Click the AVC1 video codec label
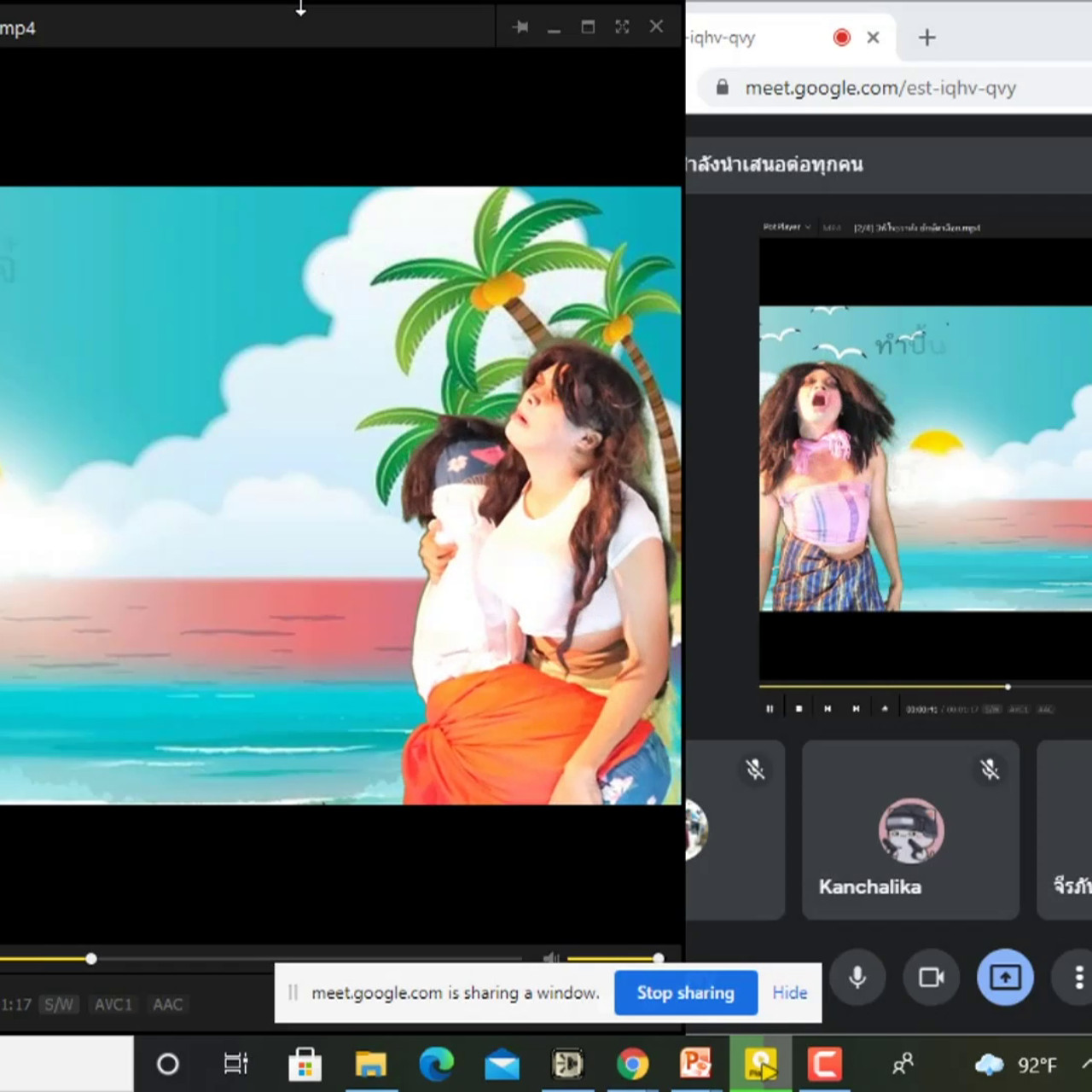Screen dimensions: 1092x1092 click(113, 1004)
